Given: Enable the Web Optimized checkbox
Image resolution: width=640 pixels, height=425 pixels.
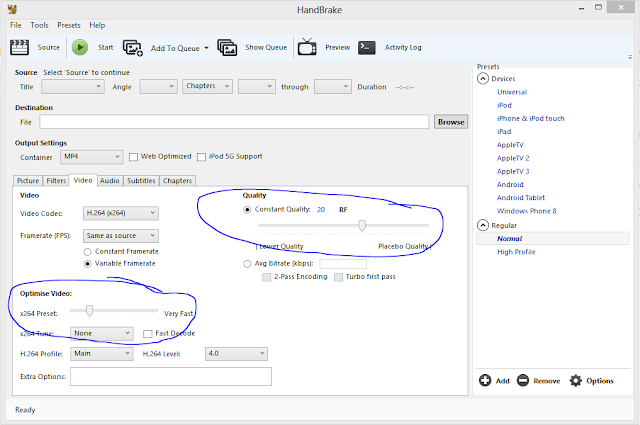Looking at the screenshot, I should coord(133,157).
